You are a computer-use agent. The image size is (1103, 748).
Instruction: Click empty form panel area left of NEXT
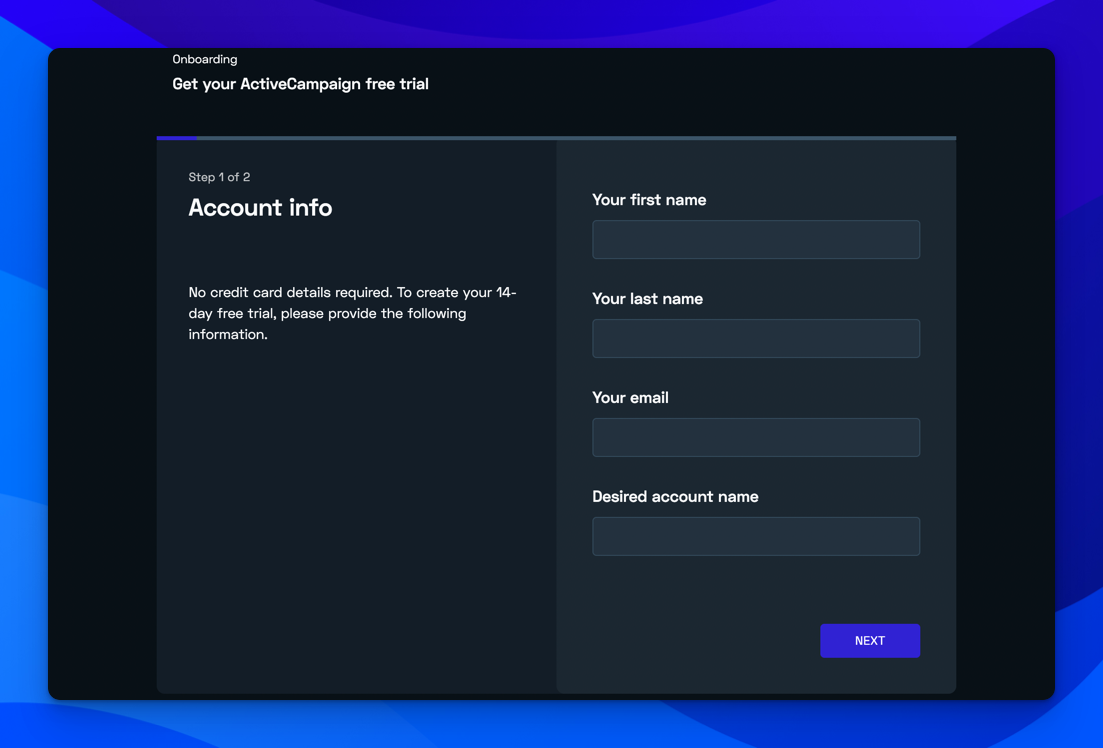click(690, 640)
